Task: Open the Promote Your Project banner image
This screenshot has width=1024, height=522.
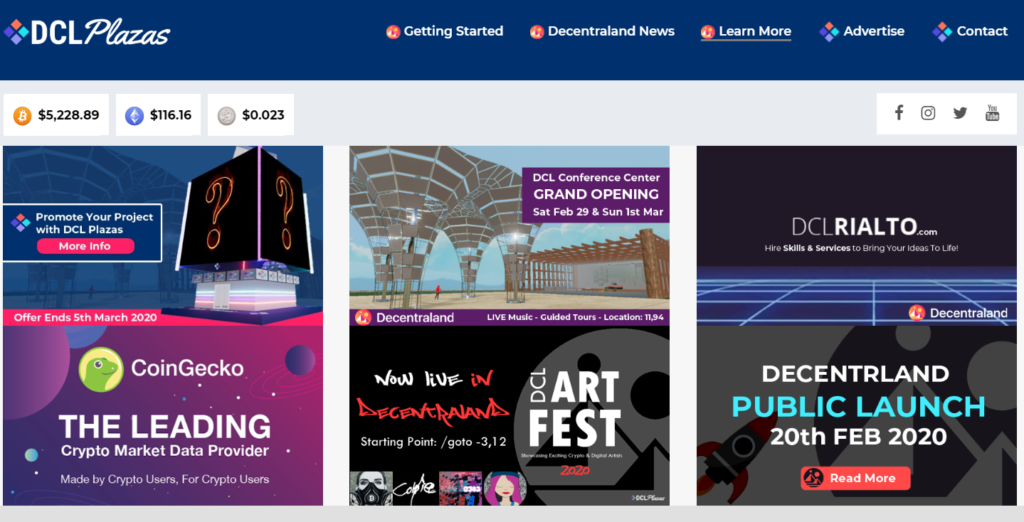Action: click(163, 236)
